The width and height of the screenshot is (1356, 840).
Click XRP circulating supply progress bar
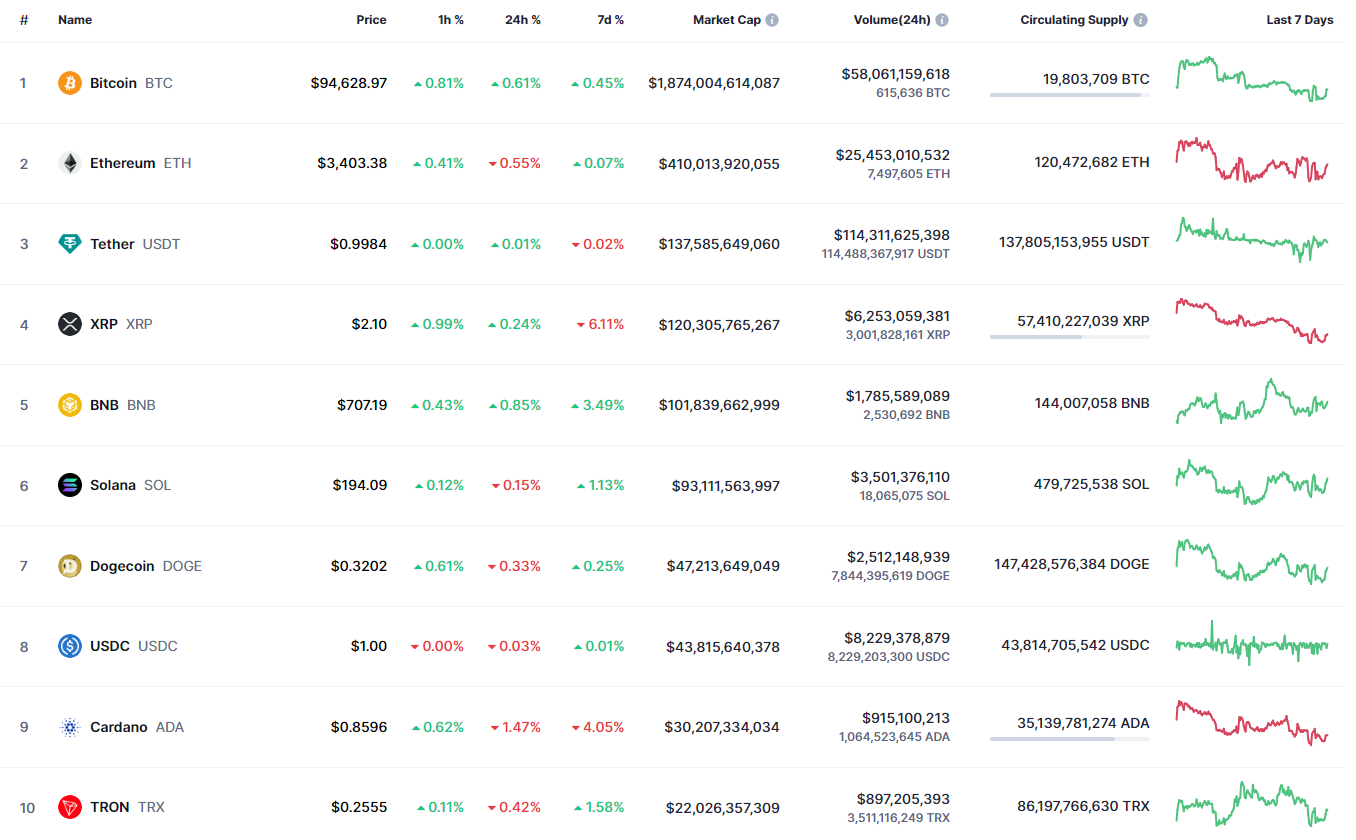point(1070,337)
